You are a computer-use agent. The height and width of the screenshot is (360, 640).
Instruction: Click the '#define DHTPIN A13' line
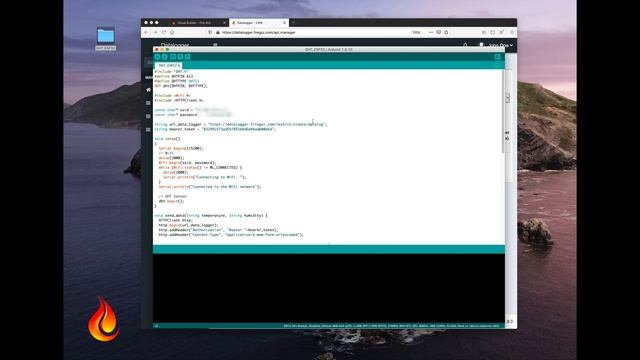pos(174,76)
